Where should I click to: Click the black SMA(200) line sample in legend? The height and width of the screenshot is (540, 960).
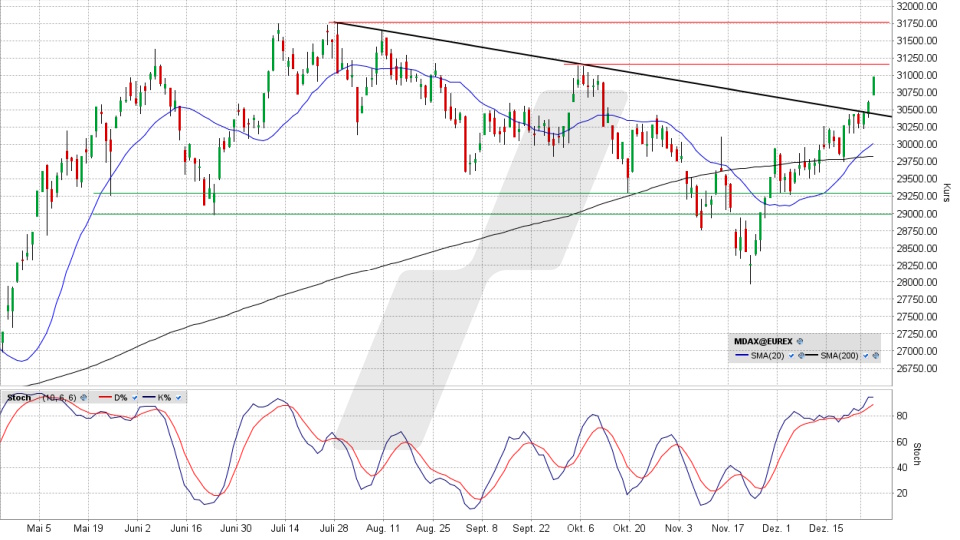811,355
